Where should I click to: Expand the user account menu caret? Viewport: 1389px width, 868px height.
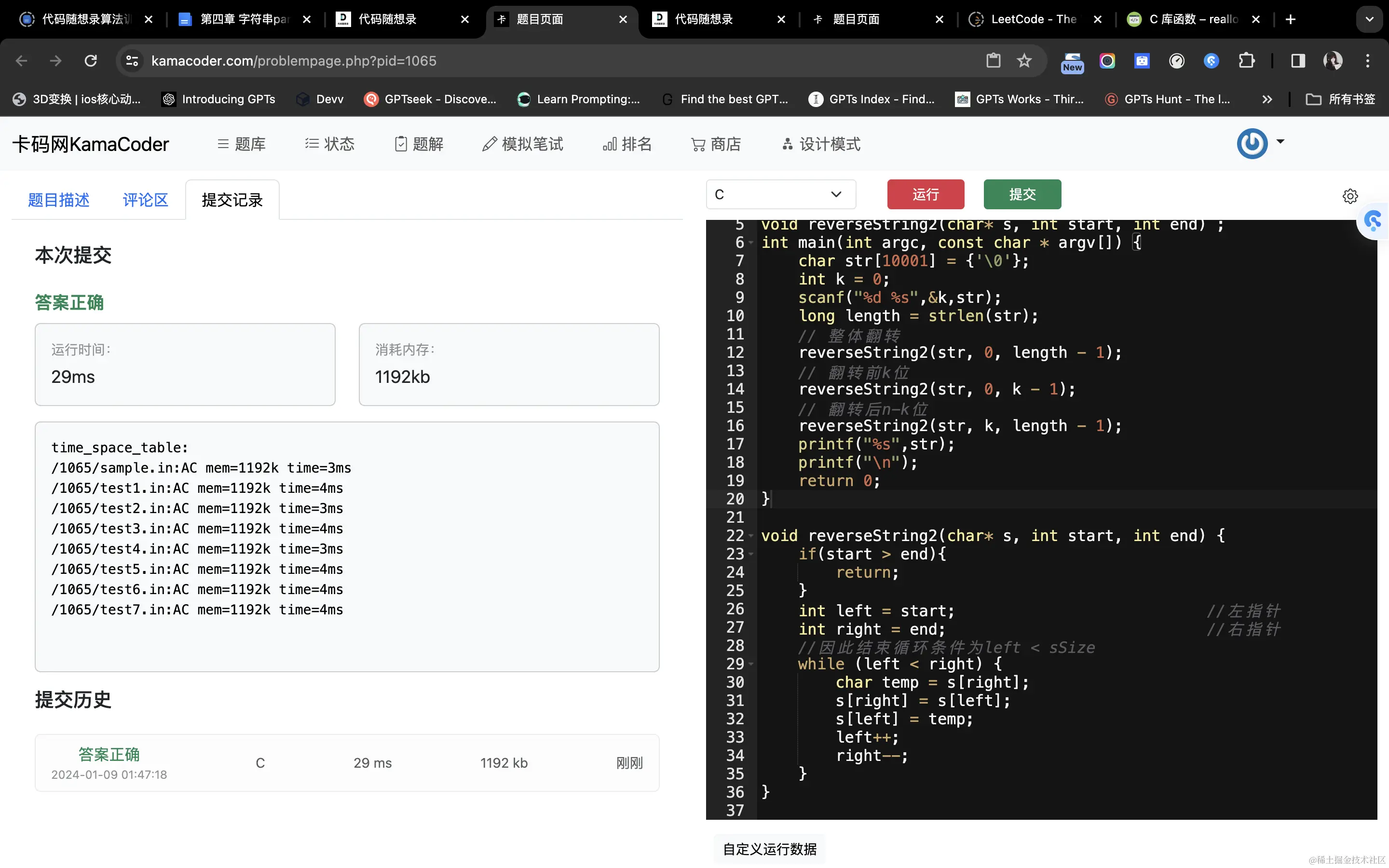click(x=1280, y=141)
